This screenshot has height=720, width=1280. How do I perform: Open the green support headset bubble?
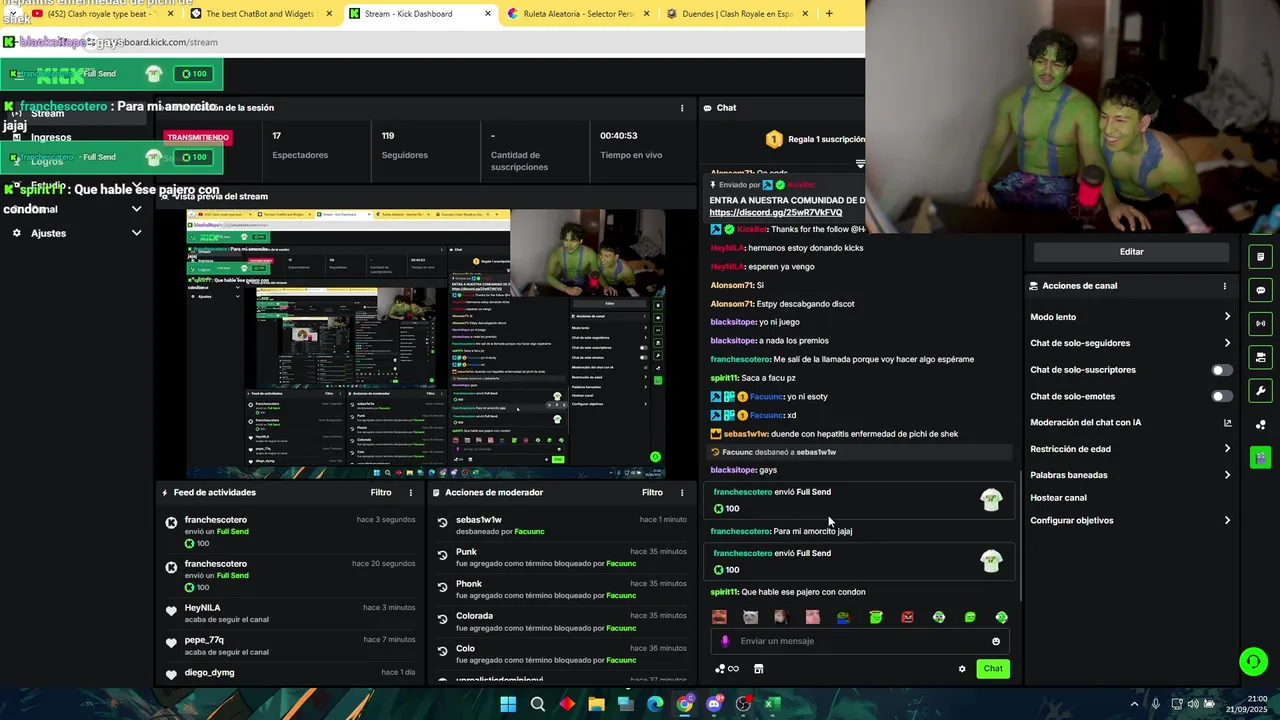click(1253, 661)
